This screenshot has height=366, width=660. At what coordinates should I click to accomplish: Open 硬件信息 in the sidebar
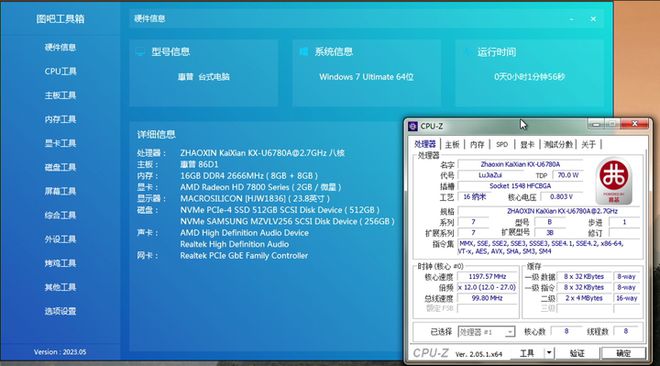tap(60, 48)
